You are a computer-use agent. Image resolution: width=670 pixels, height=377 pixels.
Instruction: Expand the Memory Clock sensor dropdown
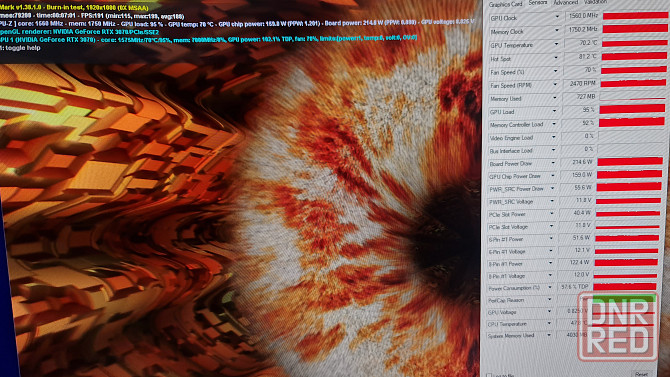556,31
